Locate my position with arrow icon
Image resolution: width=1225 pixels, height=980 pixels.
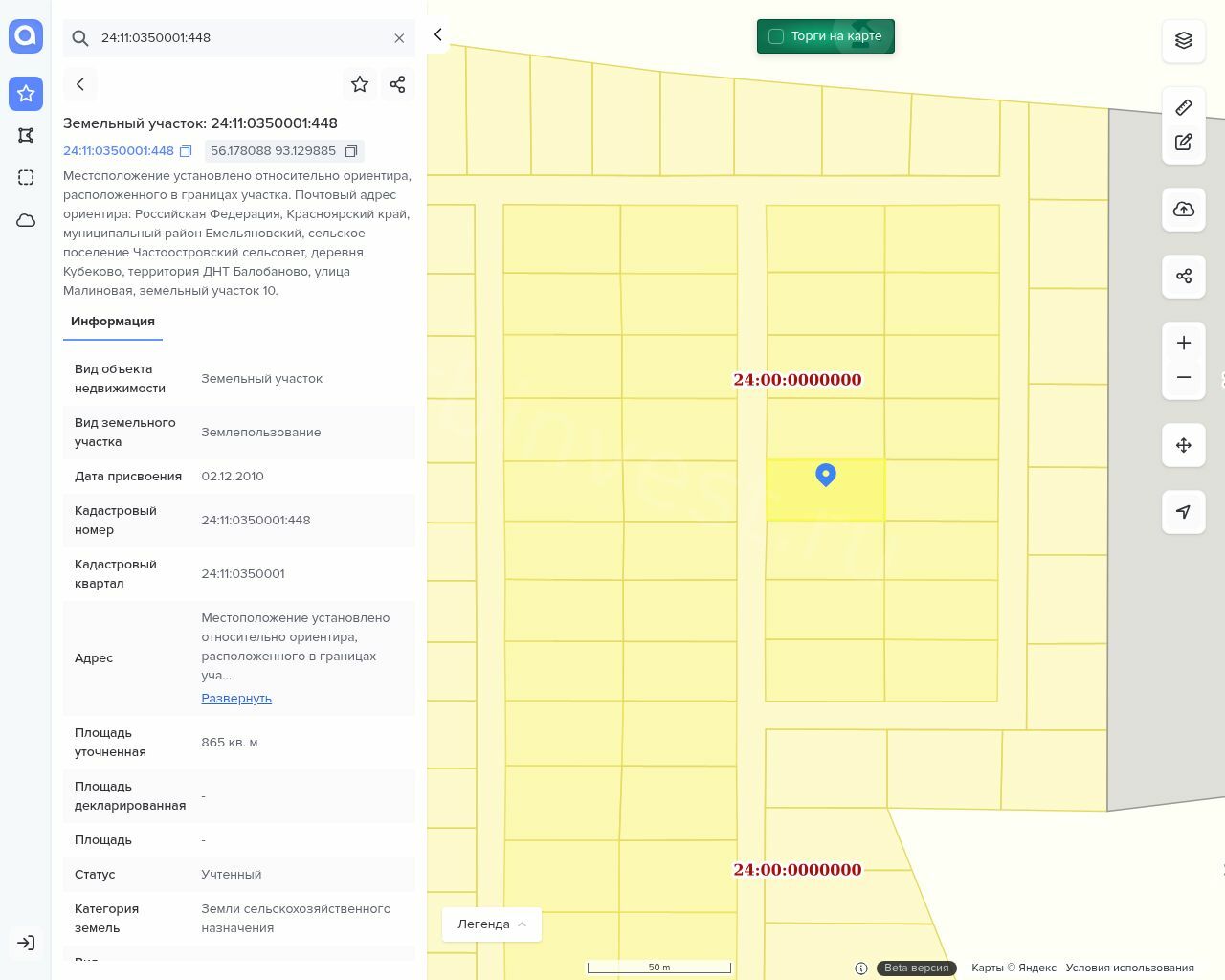point(1184,512)
